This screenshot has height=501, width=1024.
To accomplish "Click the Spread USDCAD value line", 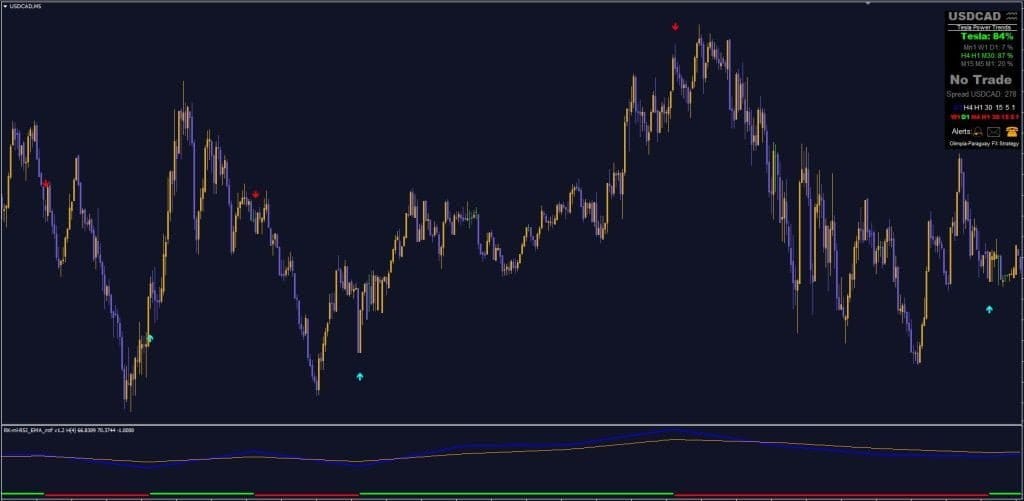I will point(981,94).
